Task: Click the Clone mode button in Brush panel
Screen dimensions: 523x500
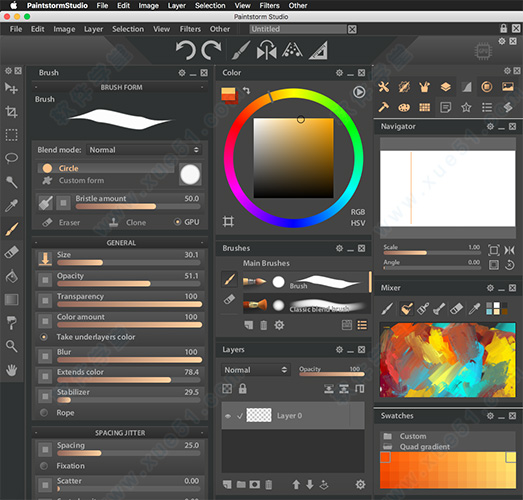Action: coord(128,222)
